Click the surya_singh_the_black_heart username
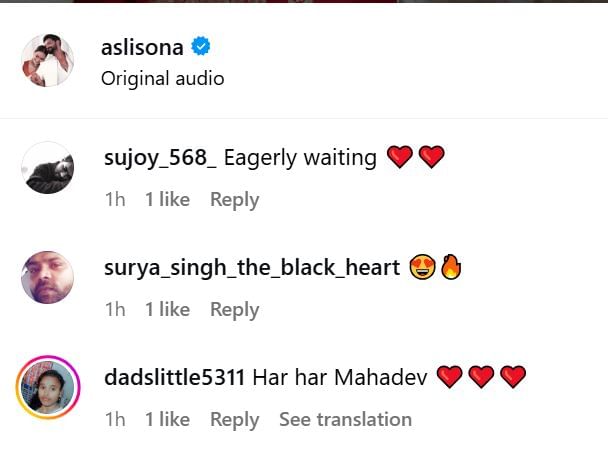This screenshot has width=608, height=462. click(x=252, y=268)
